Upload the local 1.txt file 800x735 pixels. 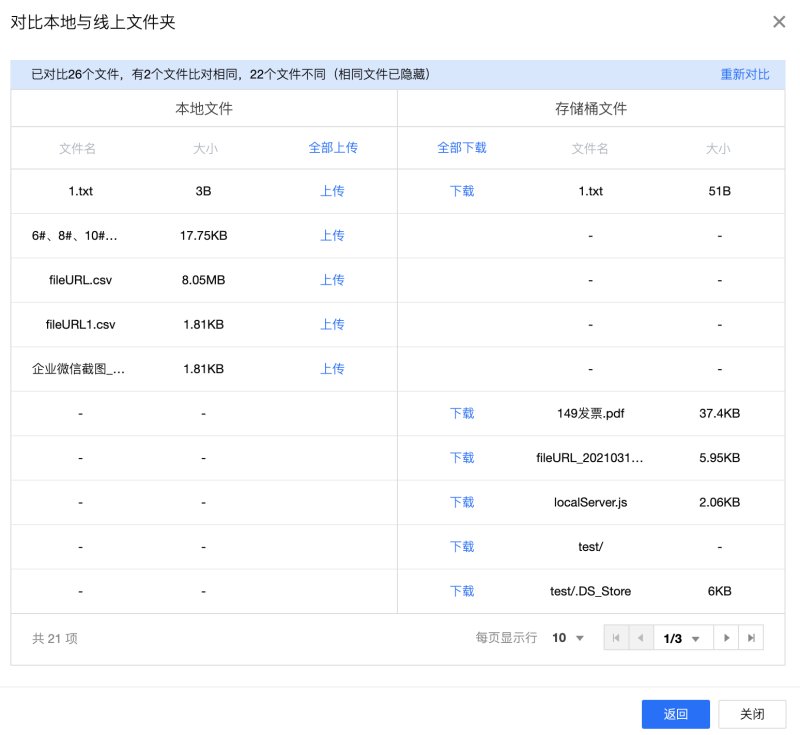pyautogui.click(x=332, y=191)
